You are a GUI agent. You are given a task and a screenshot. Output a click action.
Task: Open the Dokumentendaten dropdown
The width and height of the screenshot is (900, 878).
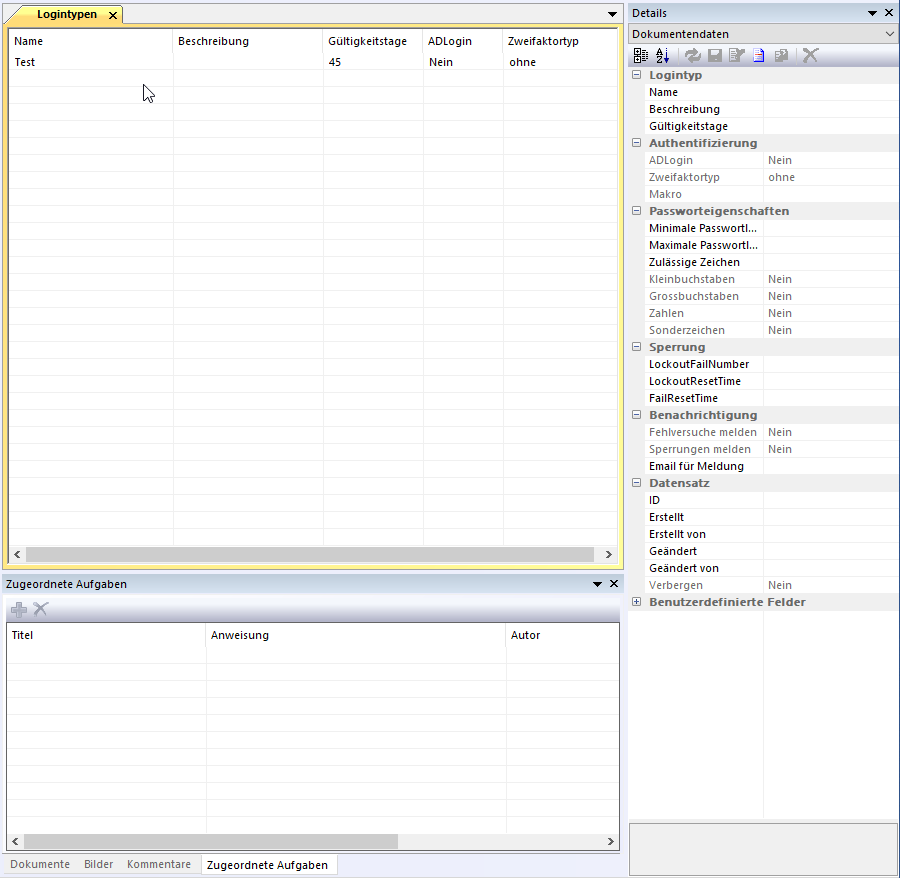(889, 34)
